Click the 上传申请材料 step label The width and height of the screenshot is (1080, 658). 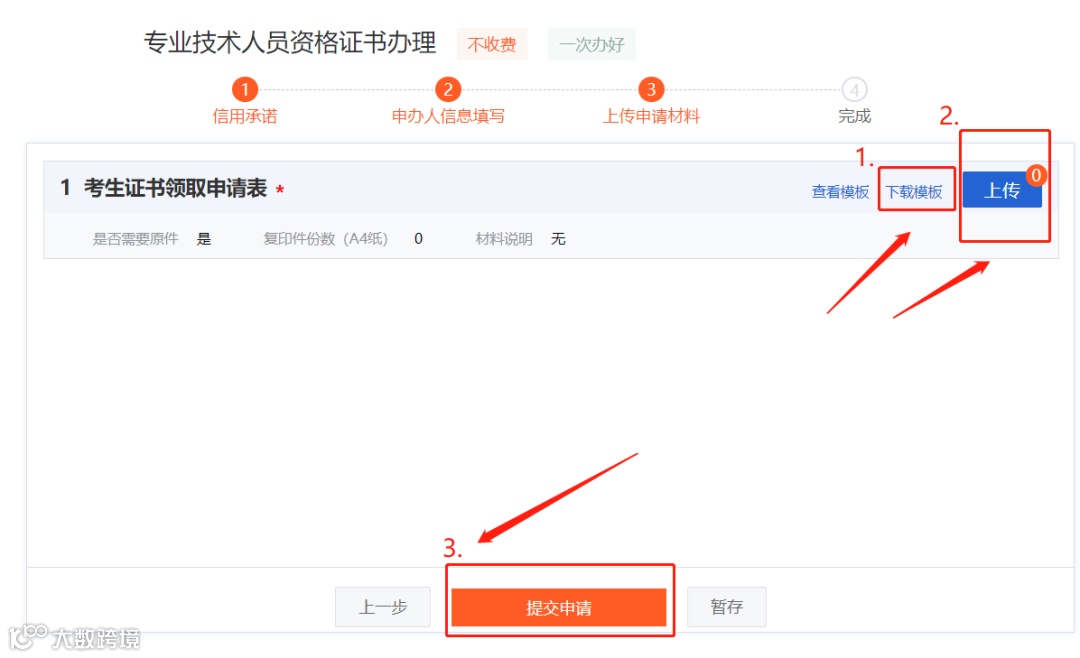click(x=651, y=116)
